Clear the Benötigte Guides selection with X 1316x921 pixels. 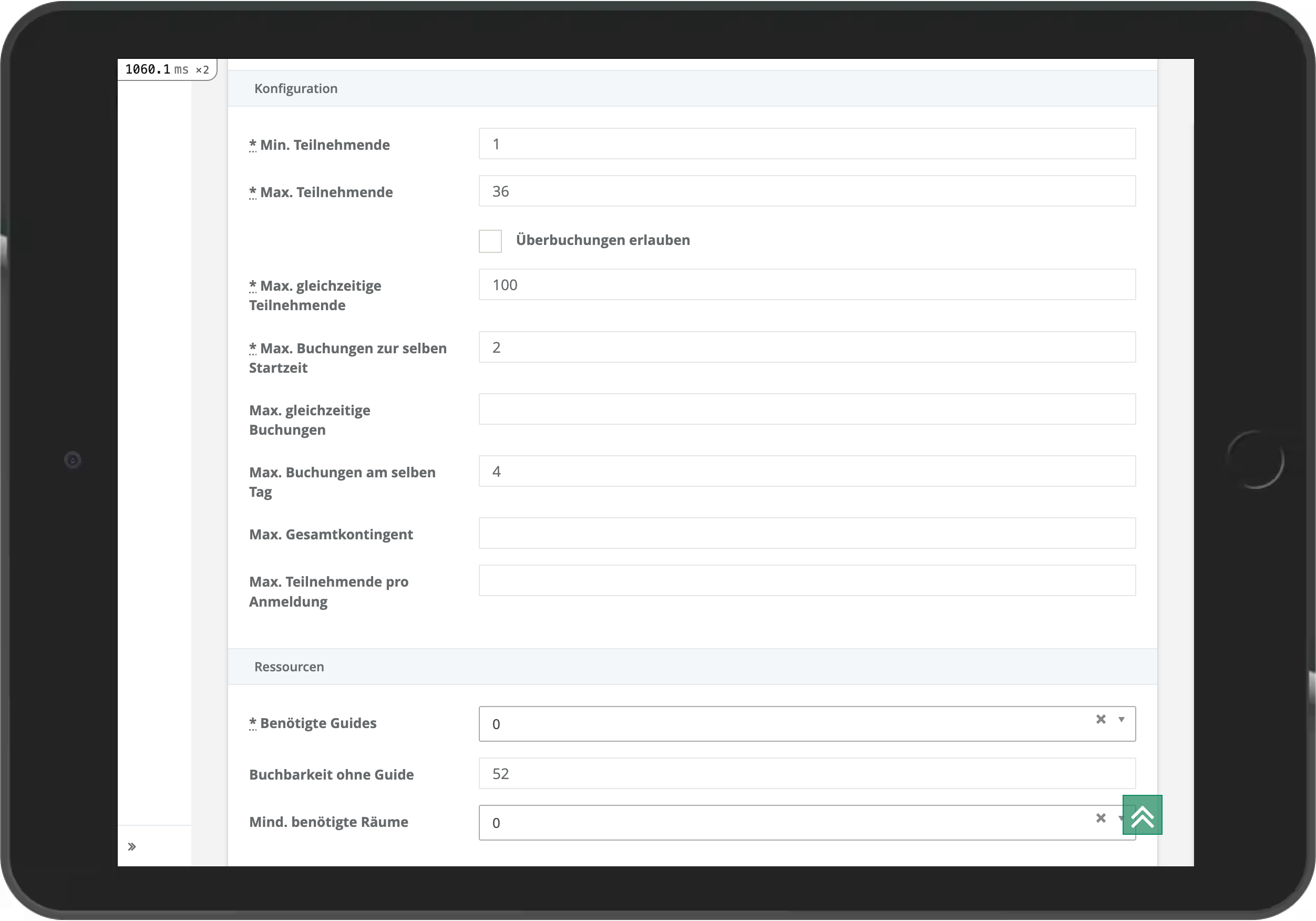click(x=1101, y=719)
